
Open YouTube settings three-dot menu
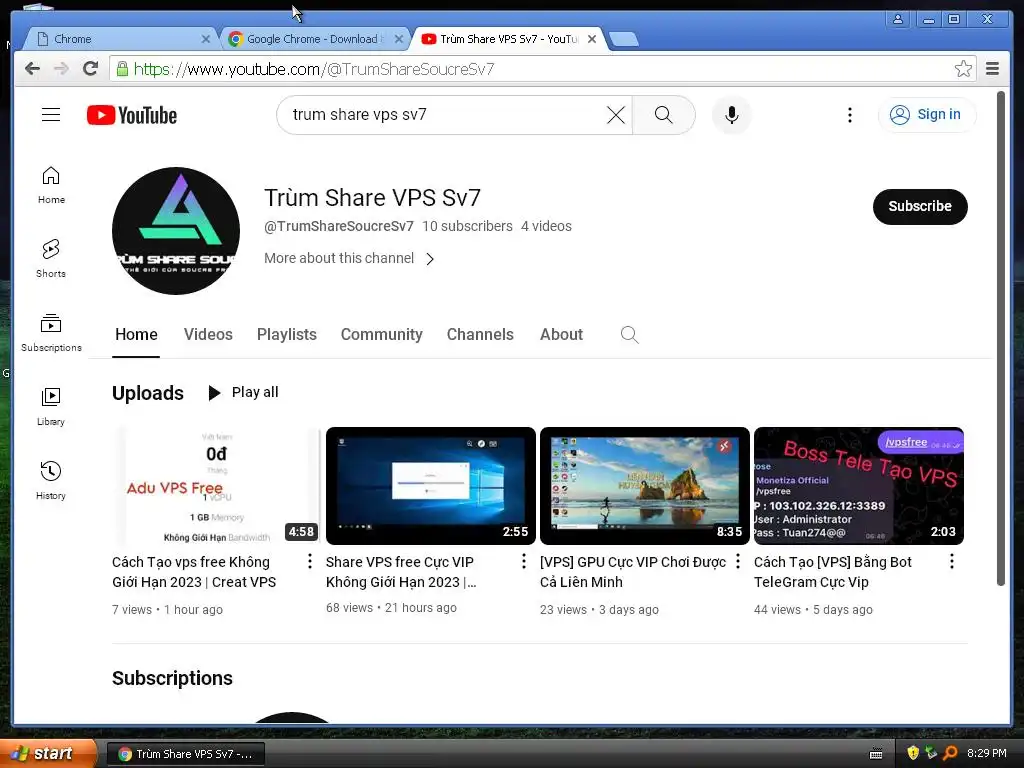point(850,115)
